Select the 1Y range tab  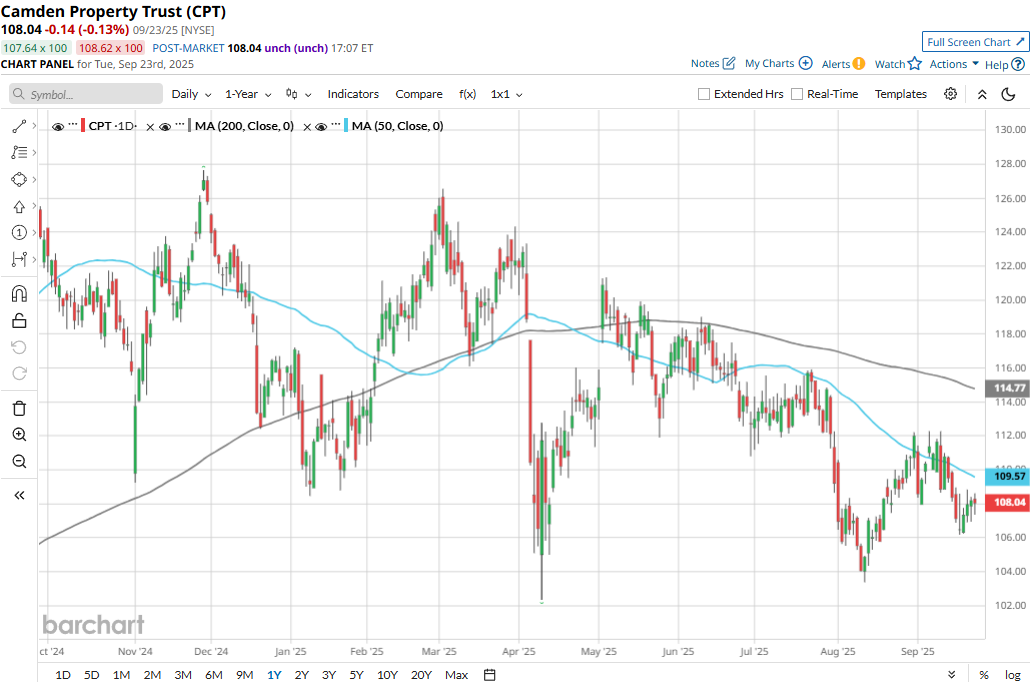(x=274, y=675)
